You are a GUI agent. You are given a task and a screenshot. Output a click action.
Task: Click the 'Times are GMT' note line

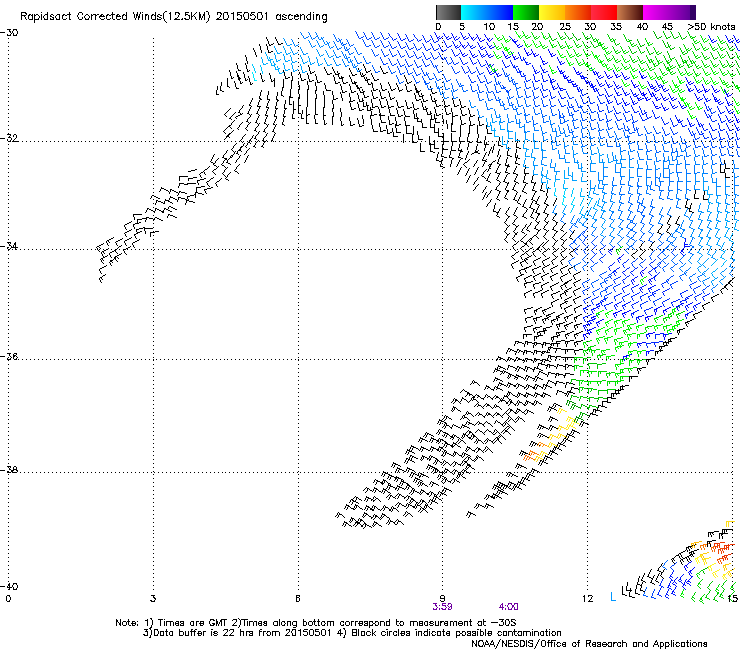[x=315, y=623]
